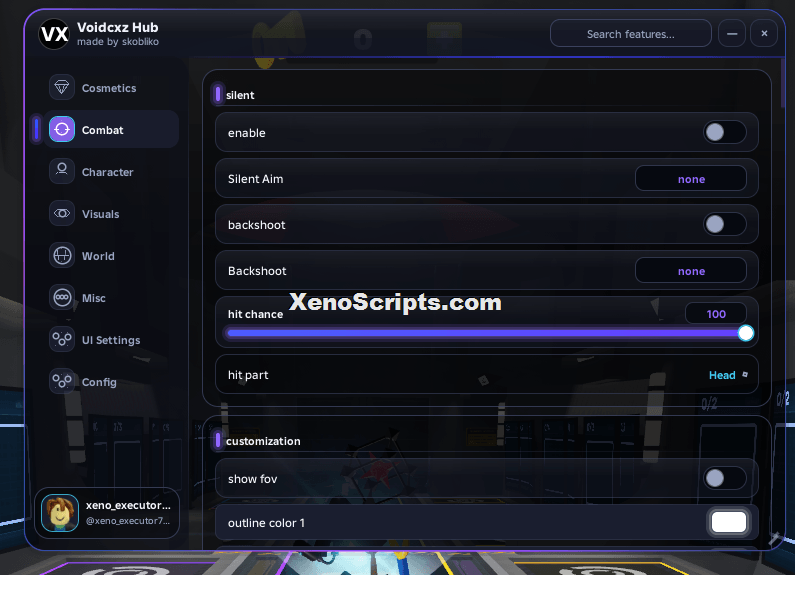Open the Config tab

point(111,382)
